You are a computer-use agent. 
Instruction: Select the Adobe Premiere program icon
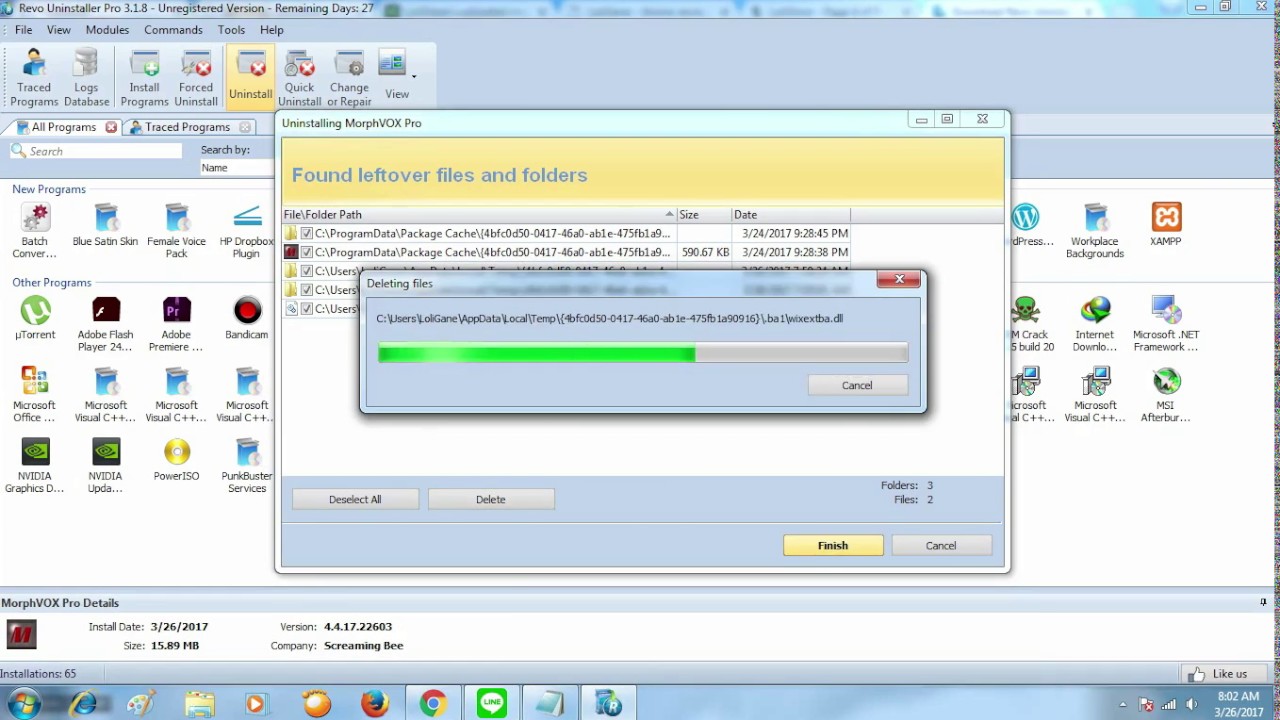coord(176,324)
